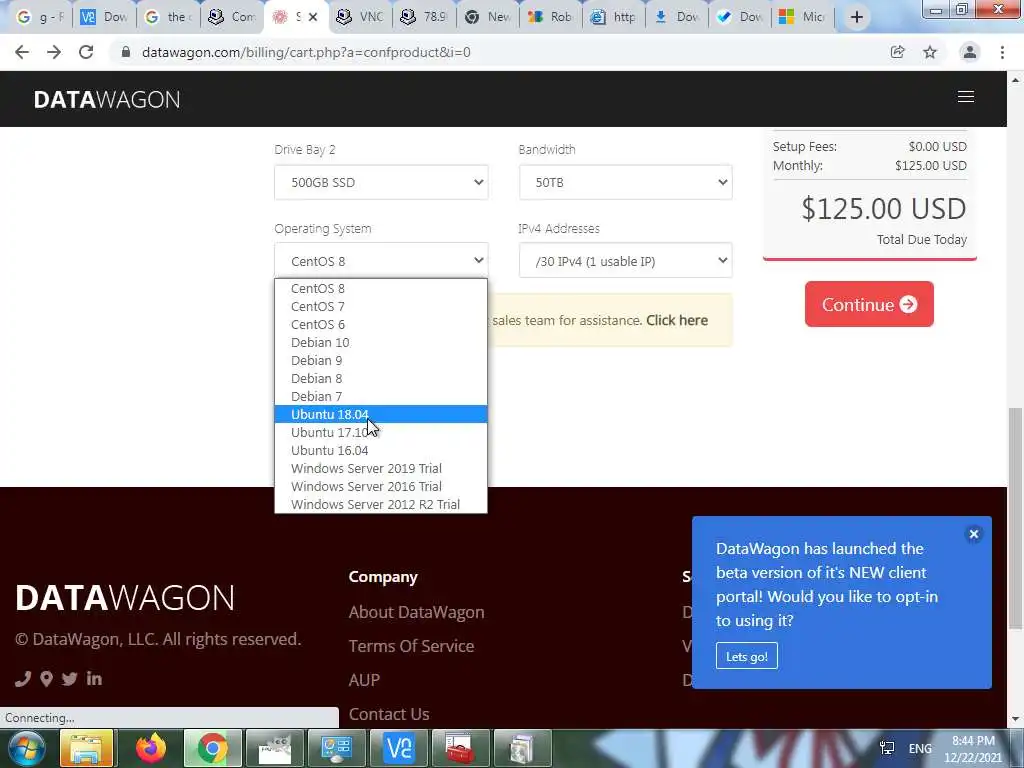Open the Drive Bay 2 dropdown

coord(381,182)
